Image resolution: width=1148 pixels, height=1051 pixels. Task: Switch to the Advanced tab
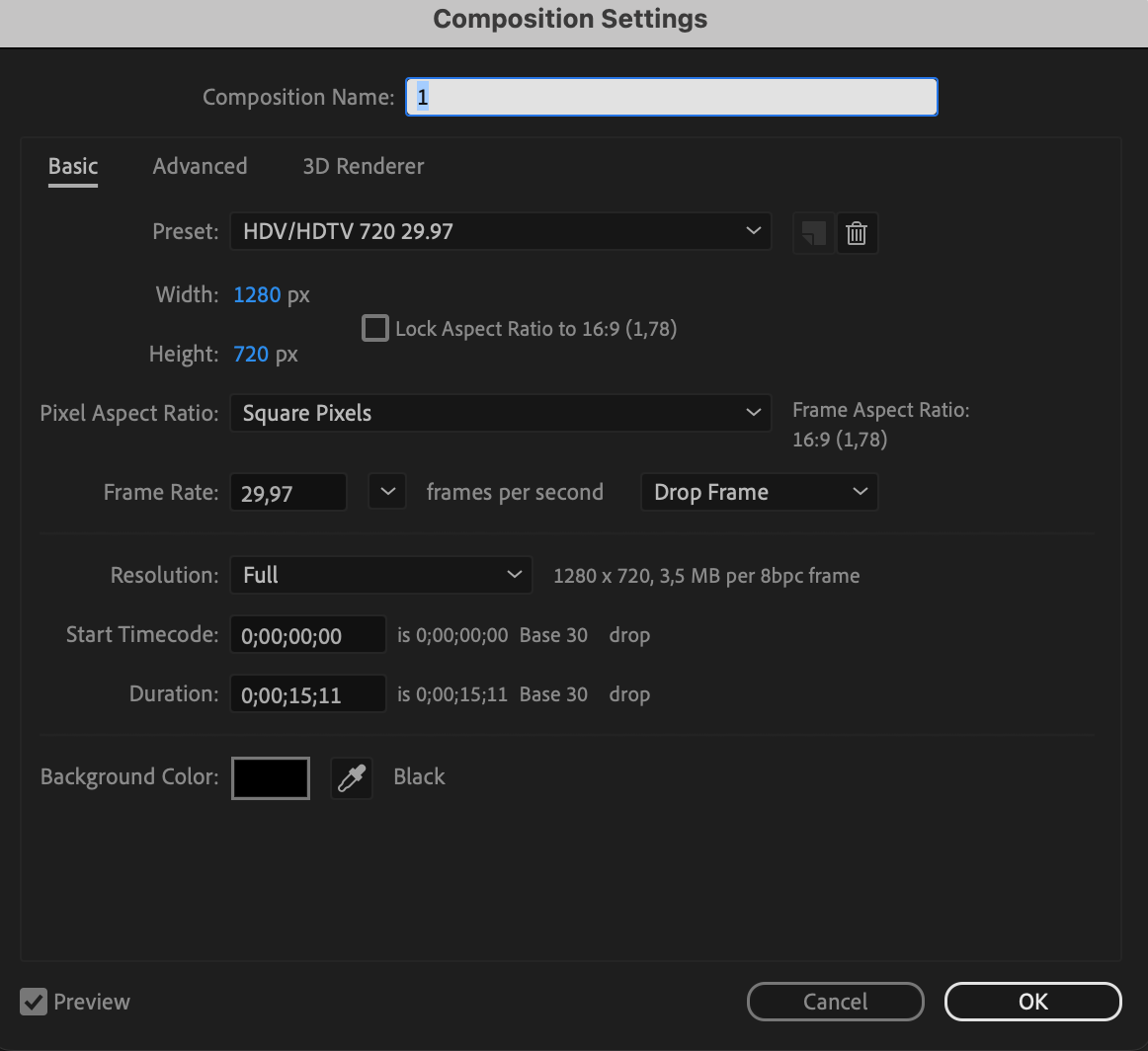click(x=200, y=166)
